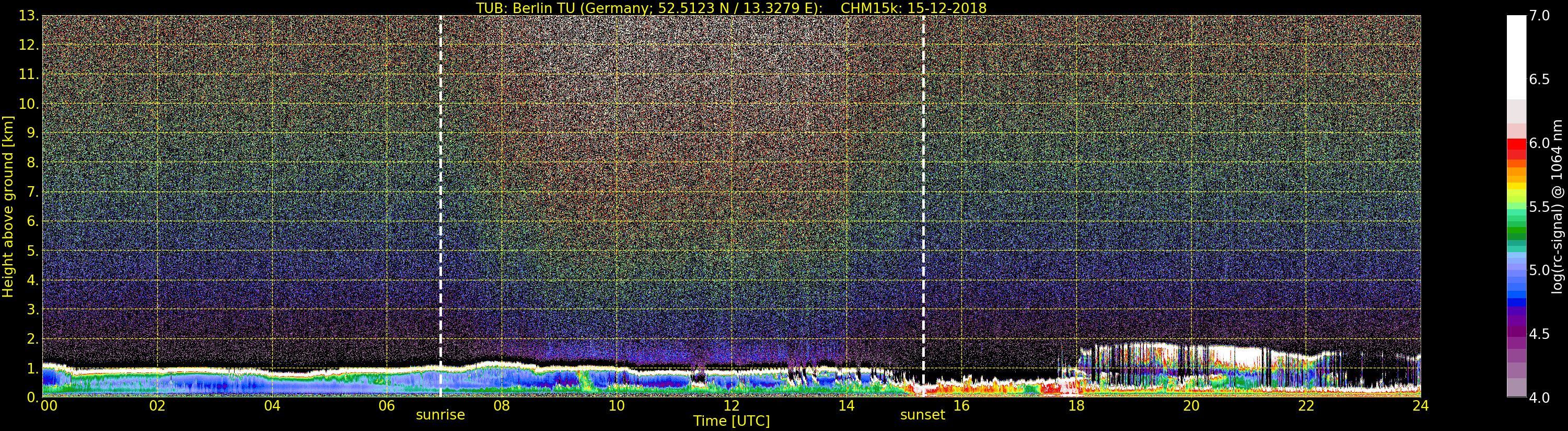Click the time tick '24'

pyautogui.click(x=1421, y=406)
